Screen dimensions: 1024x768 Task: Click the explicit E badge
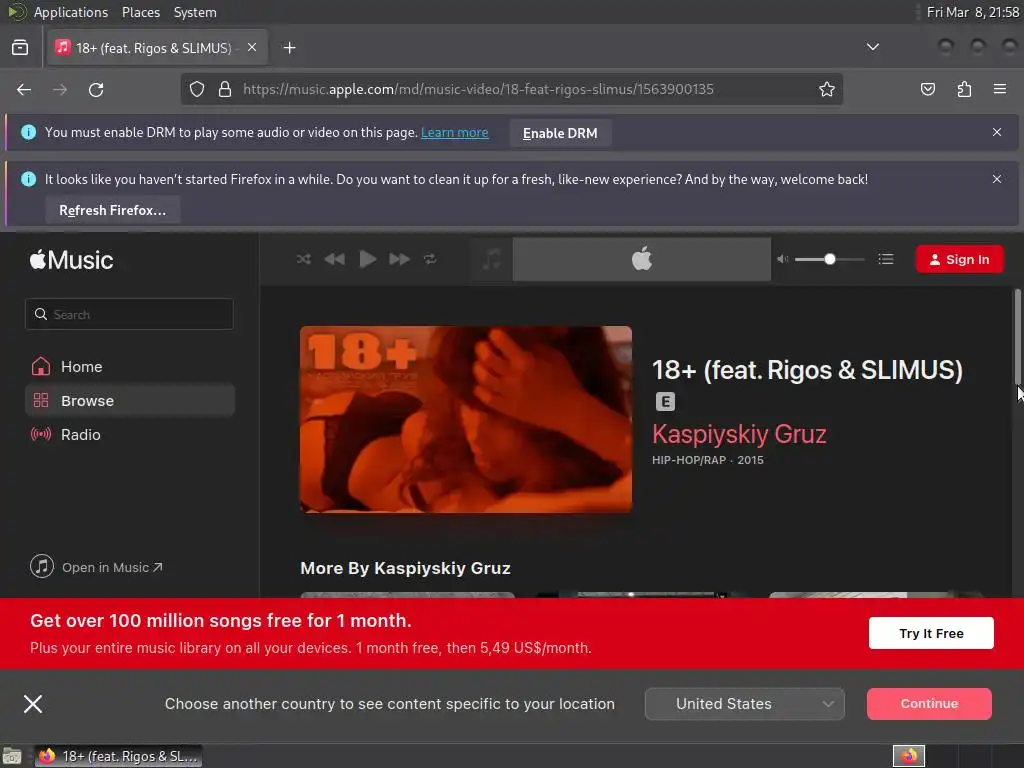pos(665,402)
